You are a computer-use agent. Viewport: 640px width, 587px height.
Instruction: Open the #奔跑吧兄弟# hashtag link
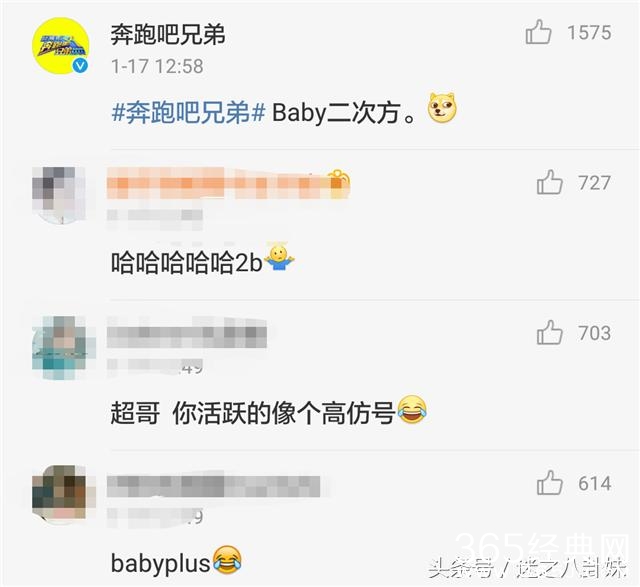pyautogui.click(x=189, y=112)
